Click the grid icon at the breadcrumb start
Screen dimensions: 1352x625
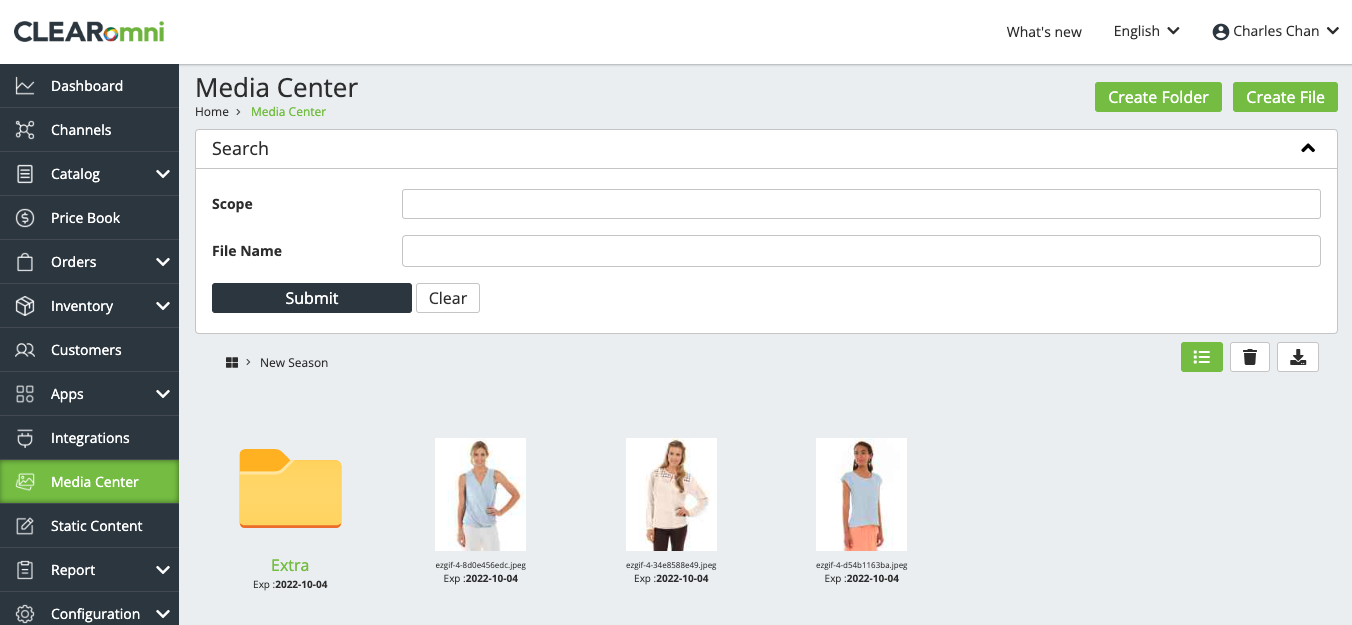click(x=232, y=362)
